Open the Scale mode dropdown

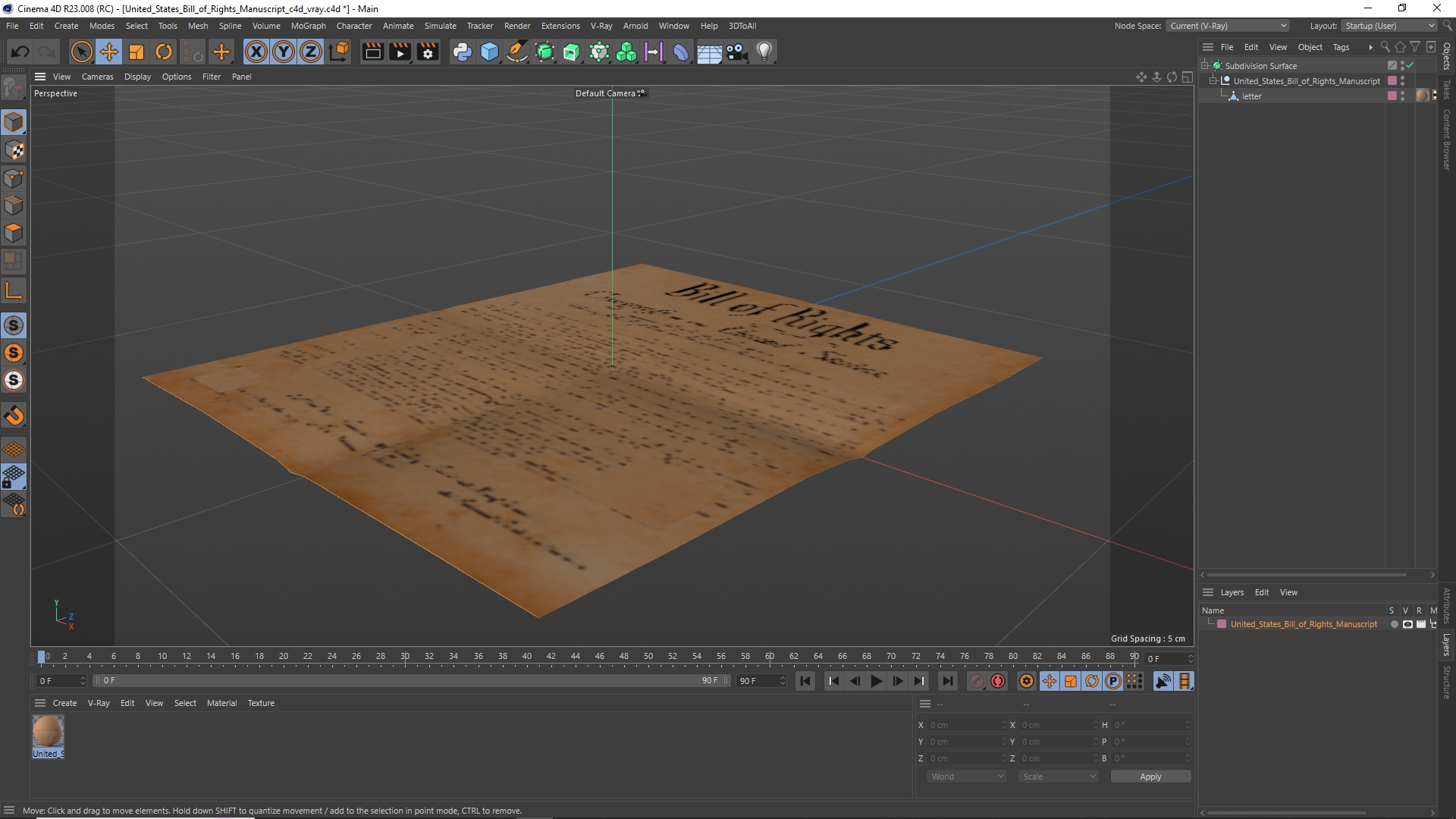pyautogui.click(x=1059, y=777)
